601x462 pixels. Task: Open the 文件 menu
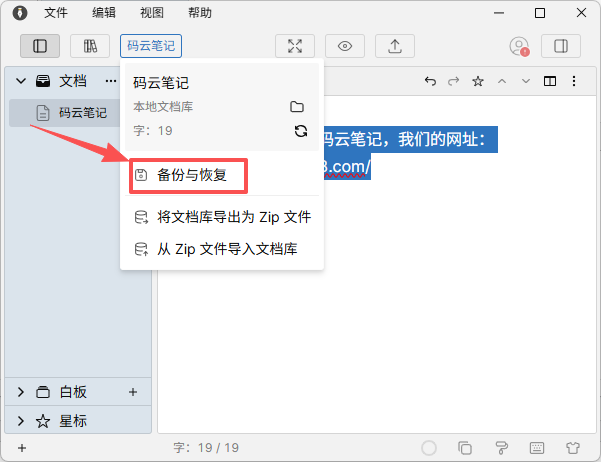[x=56, y=13]
